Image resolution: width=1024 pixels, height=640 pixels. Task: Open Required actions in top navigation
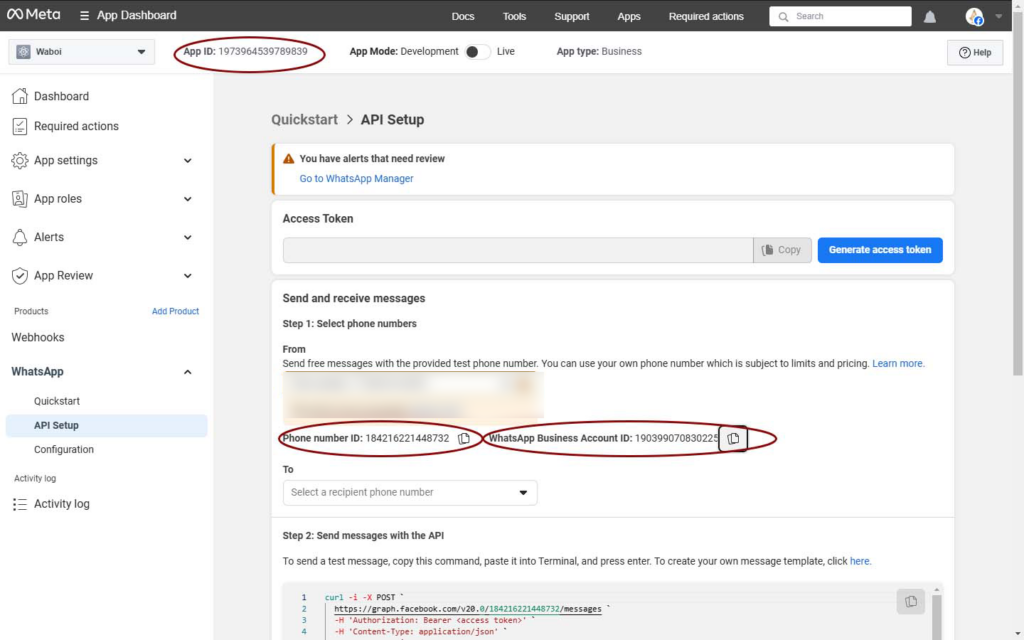(706, 16)
